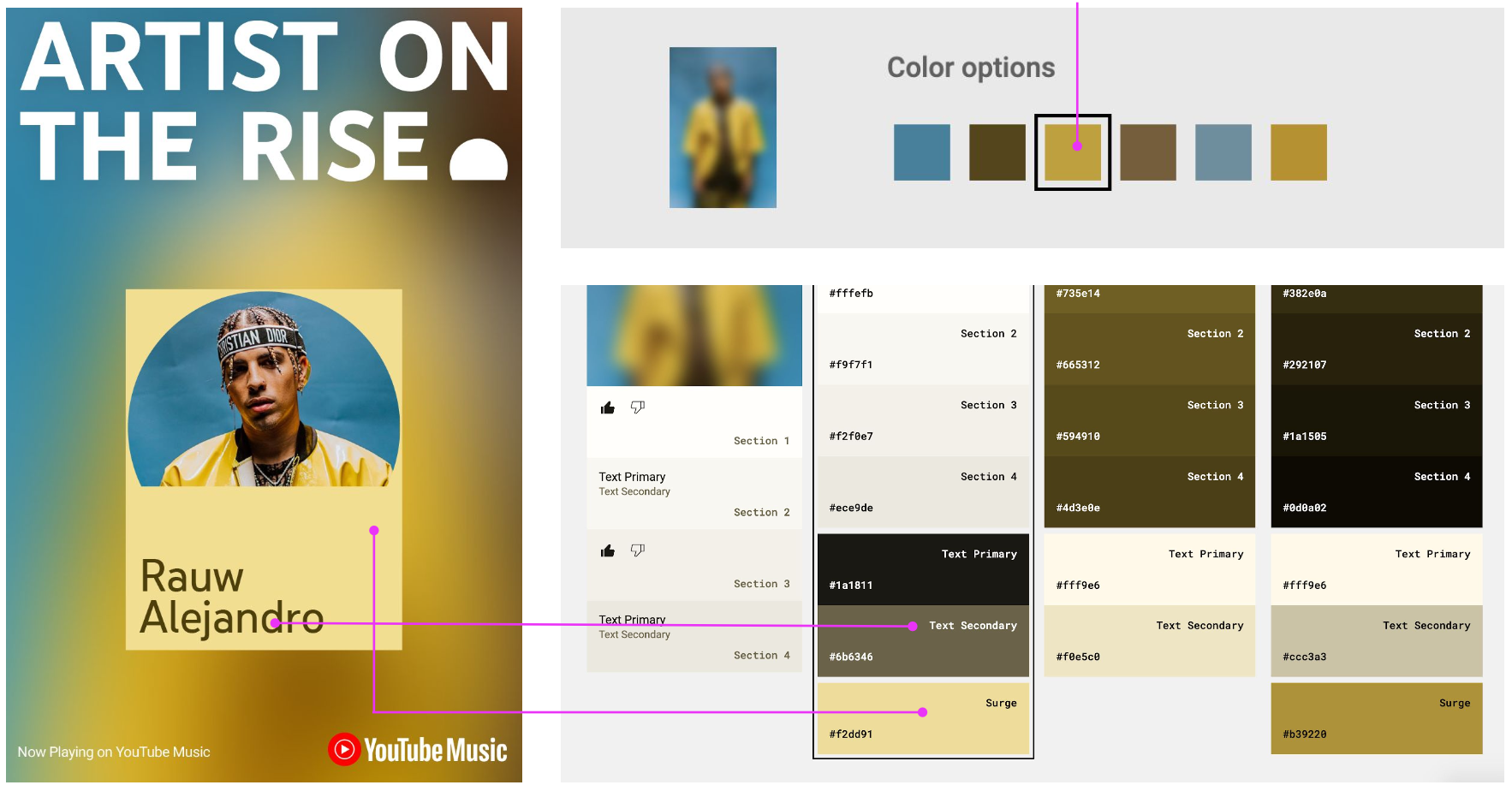Click the #fffefb light swatch
This screenshot has height=791, width=1512.
pyautogui.click(x=923, y=299)
